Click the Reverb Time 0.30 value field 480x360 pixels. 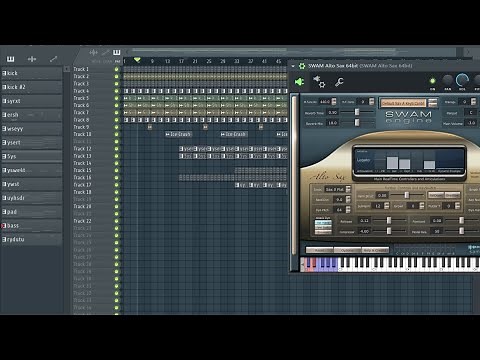[x=333, y=112]
